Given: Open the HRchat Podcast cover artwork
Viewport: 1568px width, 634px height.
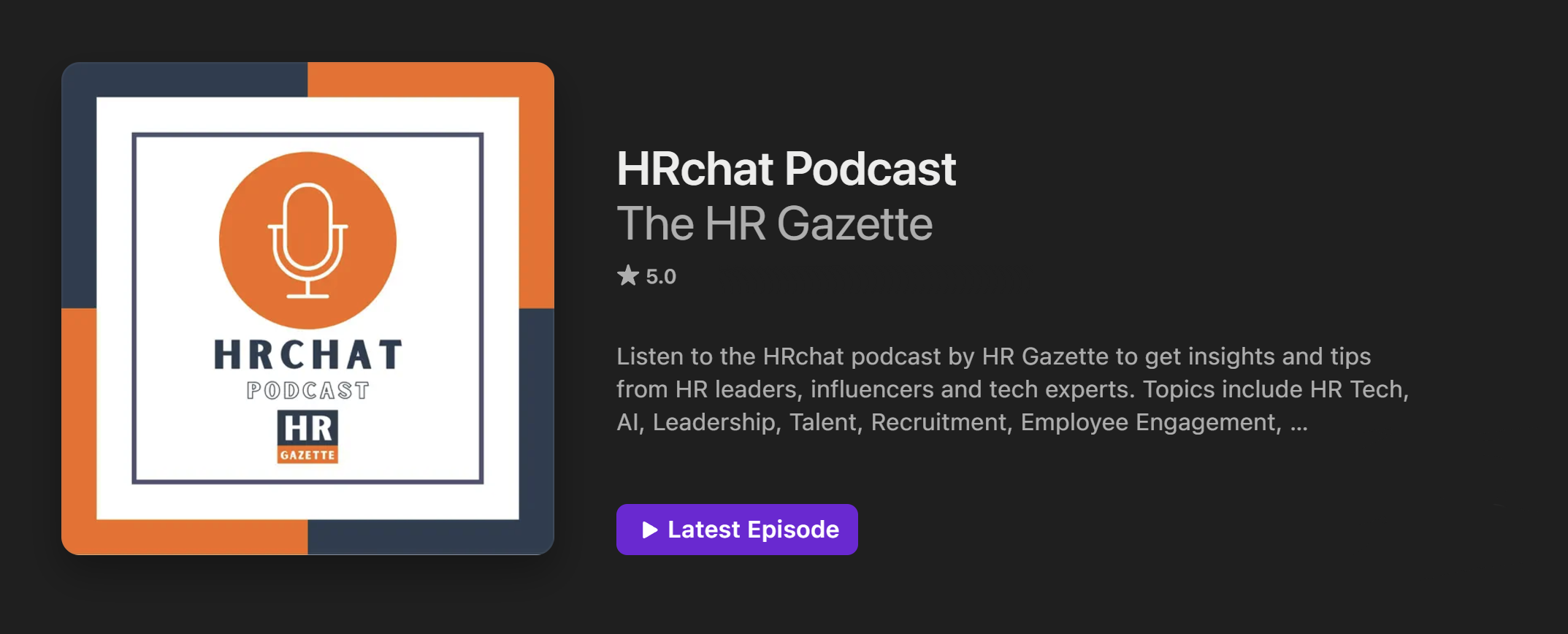Looking at the screenshot, I should 307,308.
